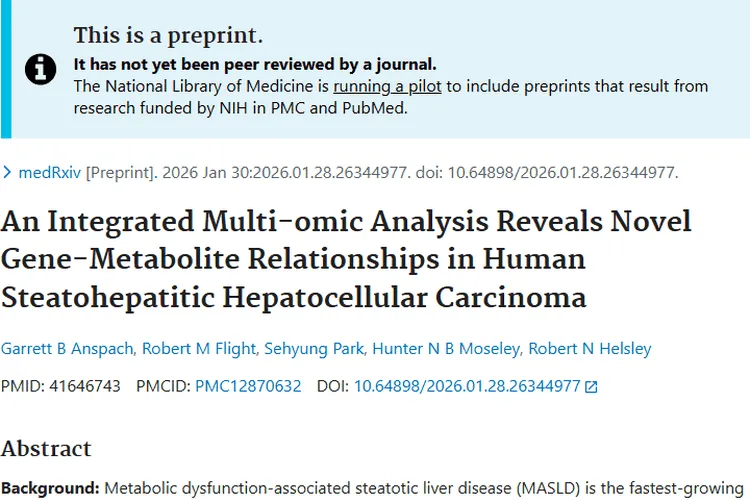Screen dimensions: 750x500
Task: Click the article title heading
Action: (x=345, y=259)
